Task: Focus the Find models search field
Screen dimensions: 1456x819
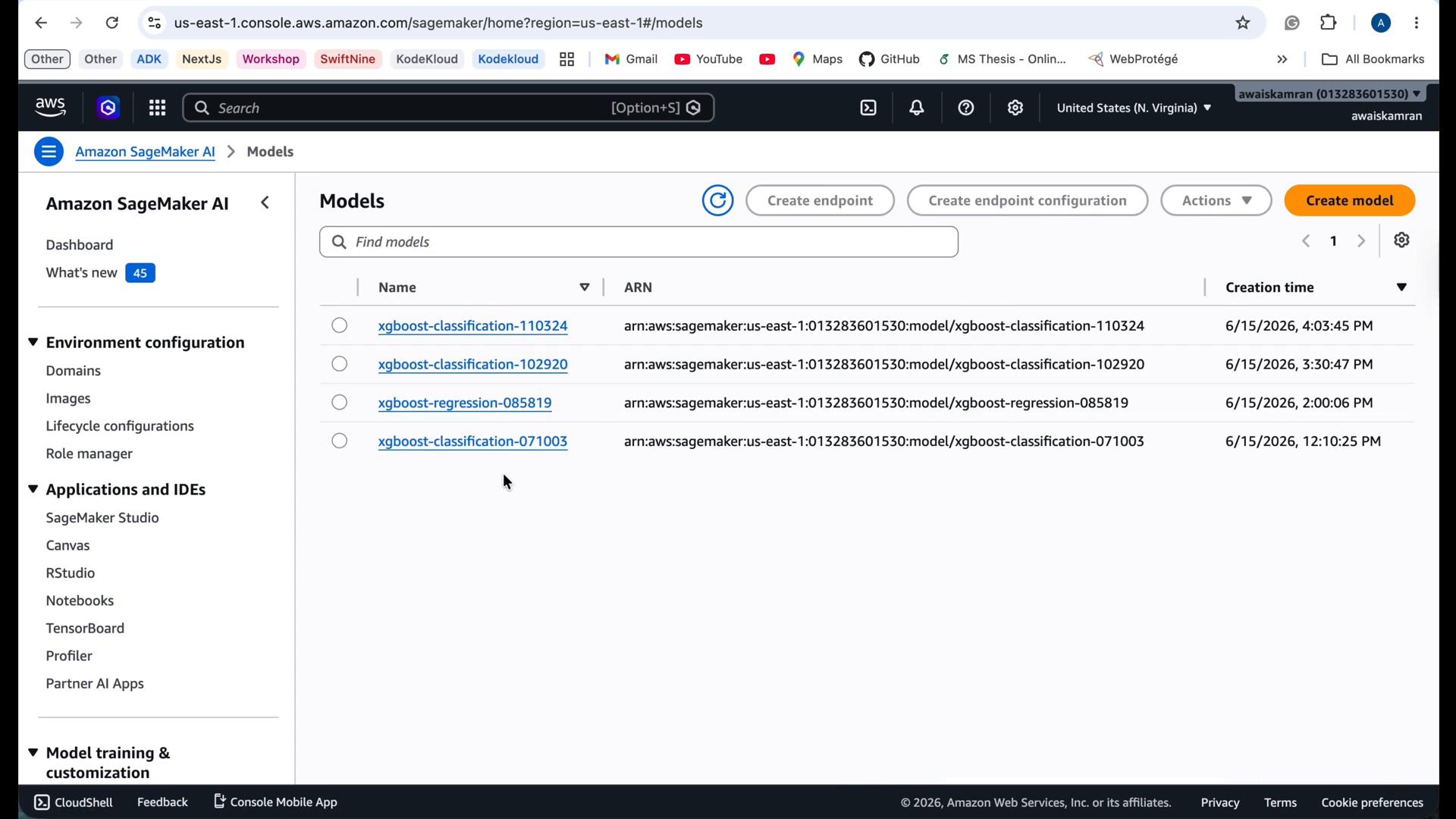Action: coord(639,242)
